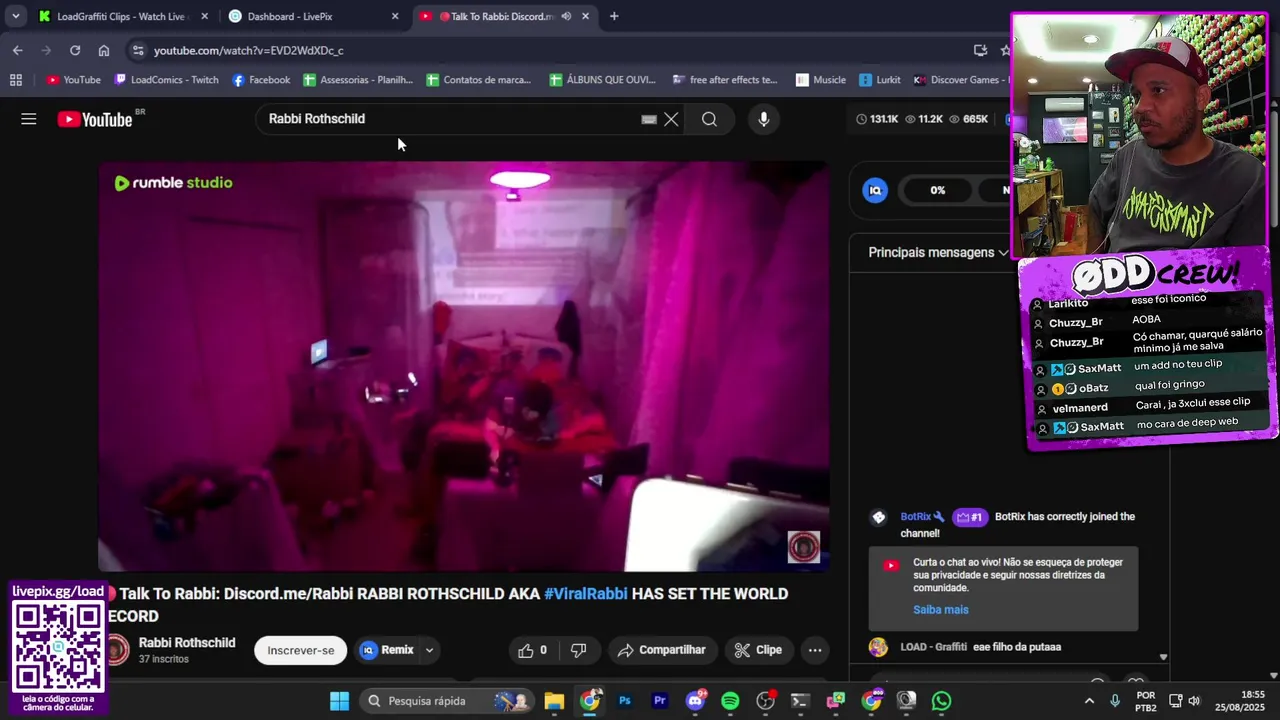The width and height of the screenshot is (1280, 720).
Task: Close the LoadGraffiti Clips tab
Action: tap(204, 16)
